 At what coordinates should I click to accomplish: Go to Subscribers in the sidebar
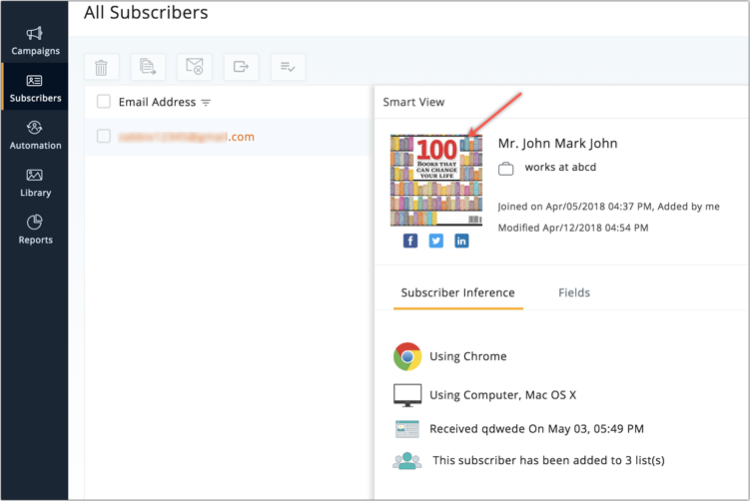tap(35, 88)
